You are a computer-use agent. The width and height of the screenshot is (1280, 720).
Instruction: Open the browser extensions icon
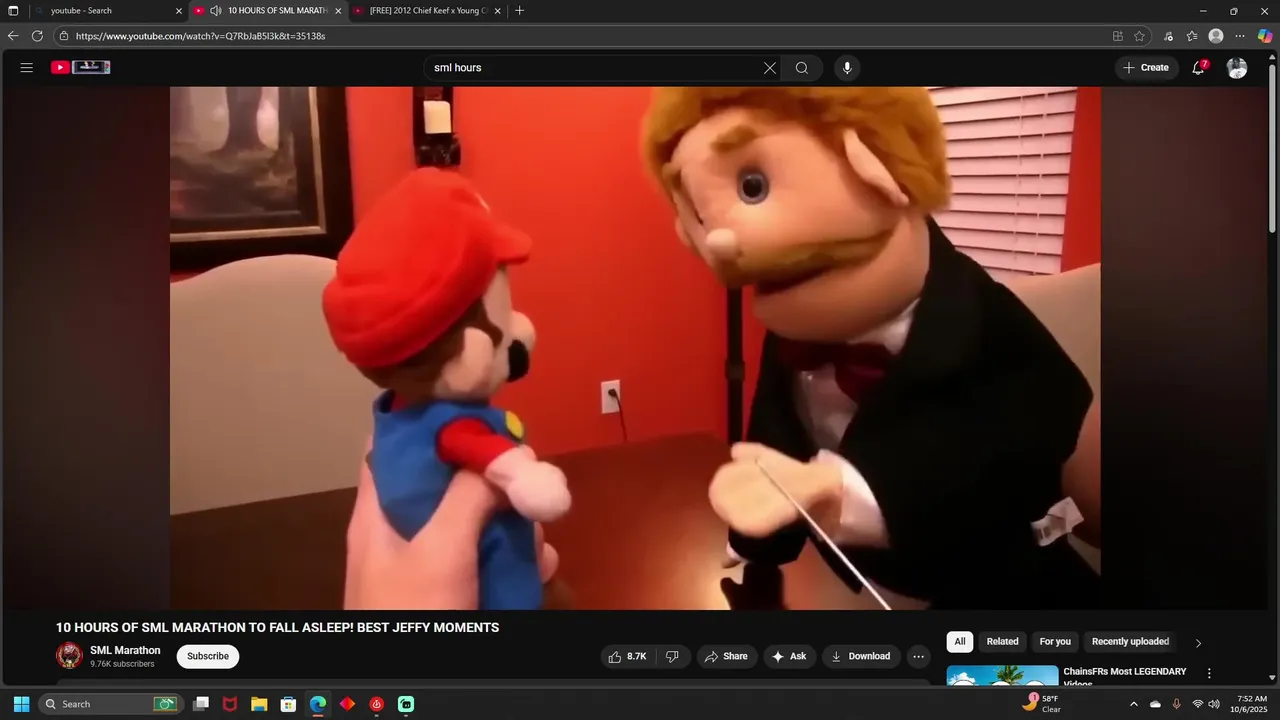1168,36
